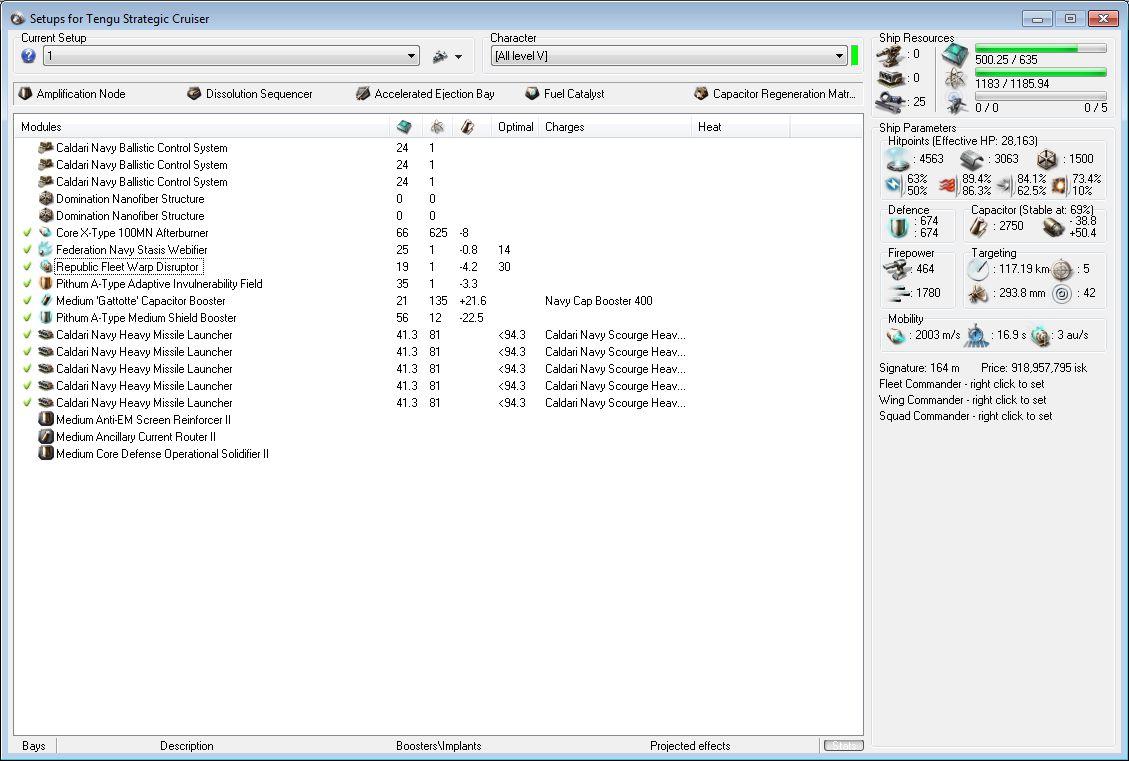Click second Domination Nanofiber Structure icon
The height and width of the screenshot is (761, 1129).
[x=46, y=215]
